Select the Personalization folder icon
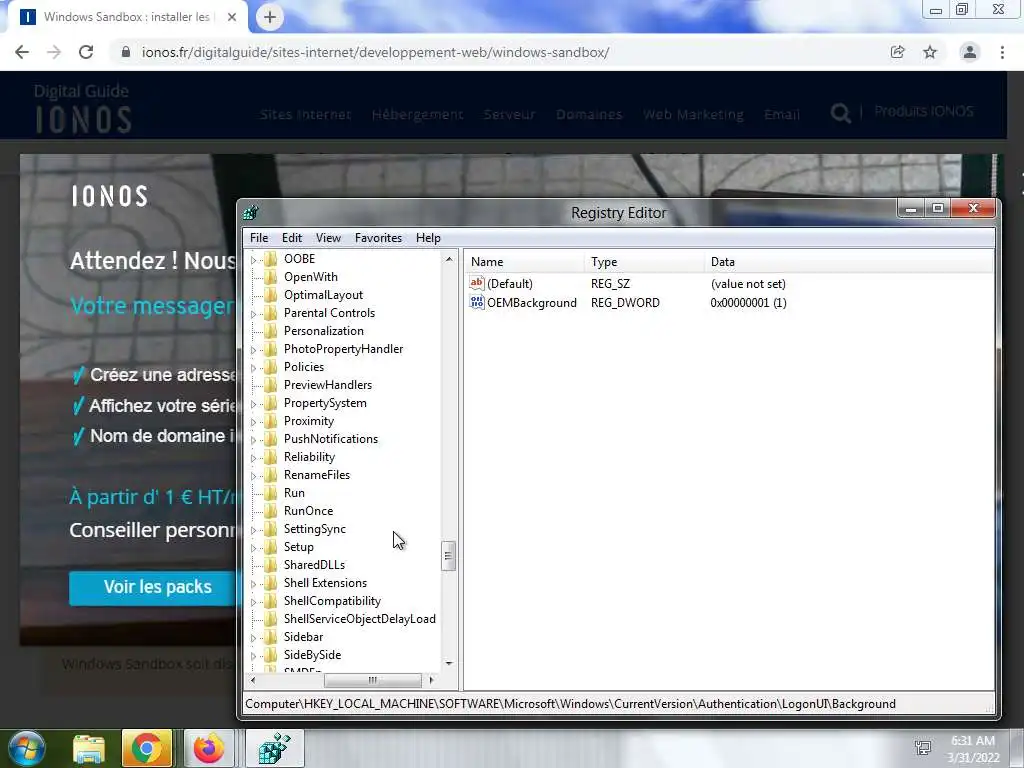The image size is (1024, 768). tap(270, 330)
